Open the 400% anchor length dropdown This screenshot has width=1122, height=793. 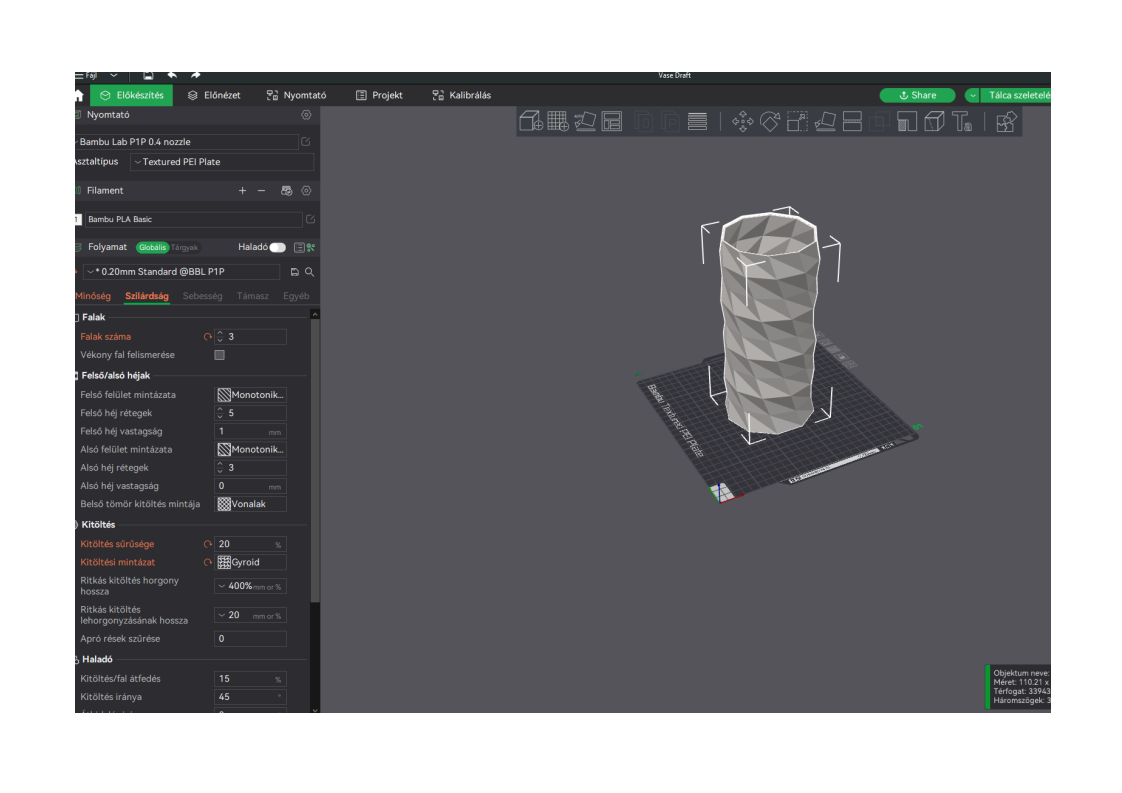tap(250, 586)
